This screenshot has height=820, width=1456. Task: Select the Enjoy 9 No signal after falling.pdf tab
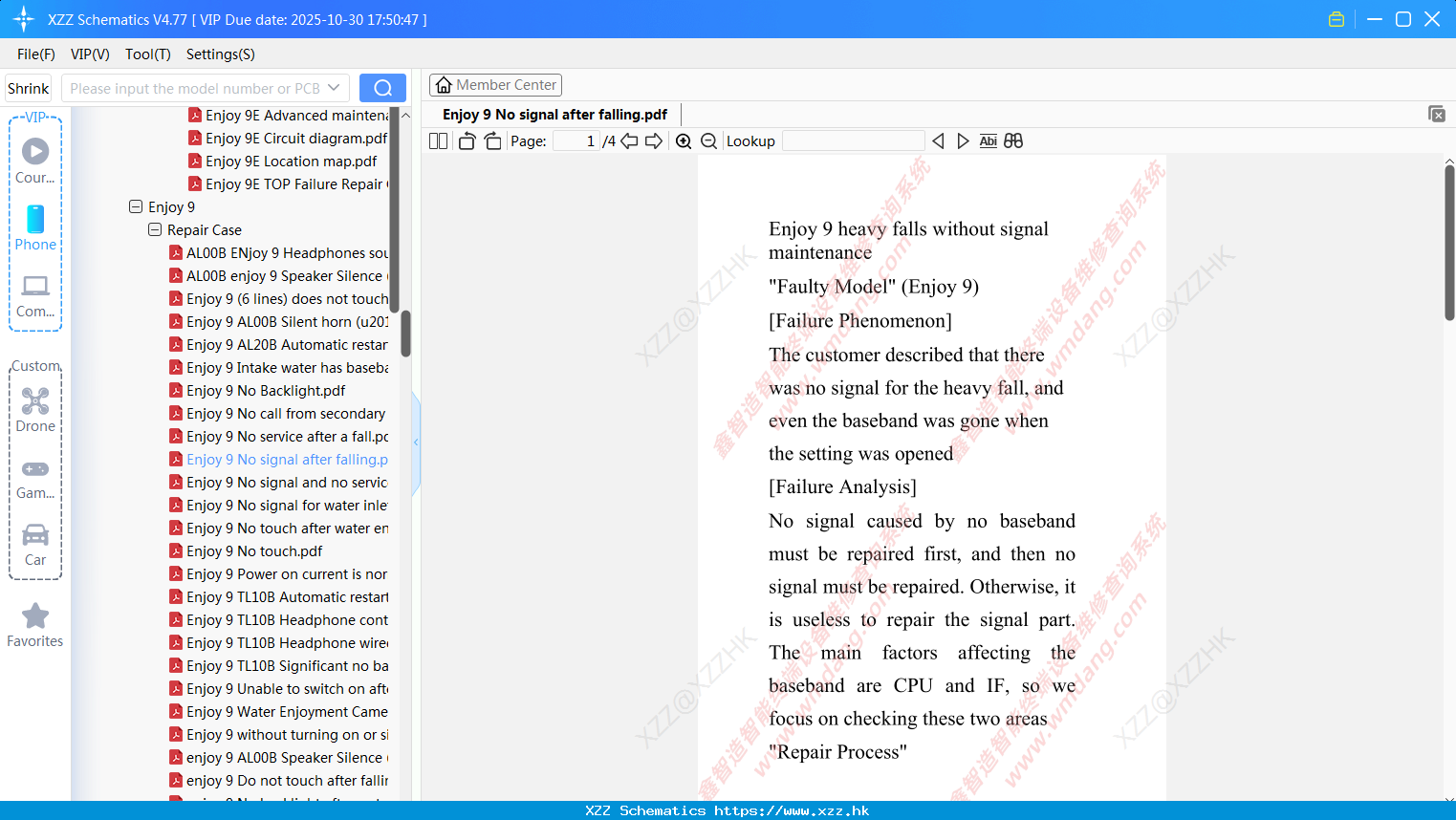(554, 115)
